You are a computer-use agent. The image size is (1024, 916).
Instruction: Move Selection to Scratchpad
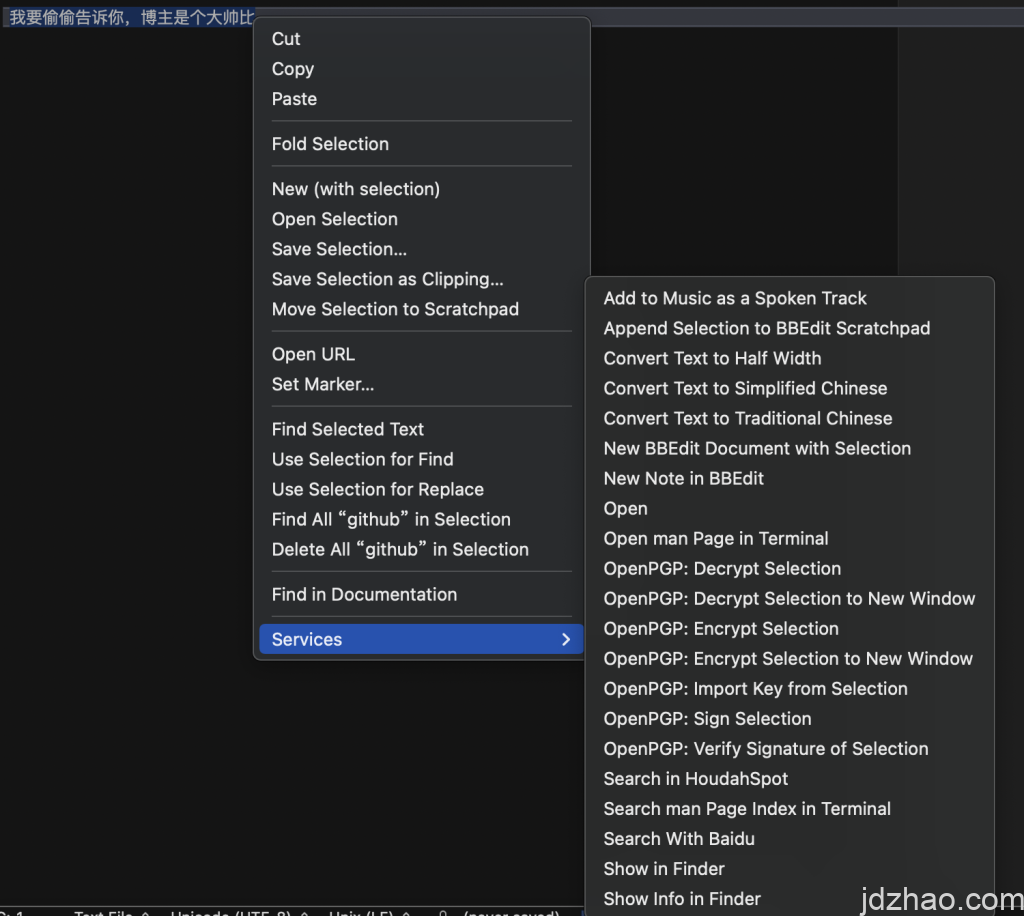click(x=395, y=309)
